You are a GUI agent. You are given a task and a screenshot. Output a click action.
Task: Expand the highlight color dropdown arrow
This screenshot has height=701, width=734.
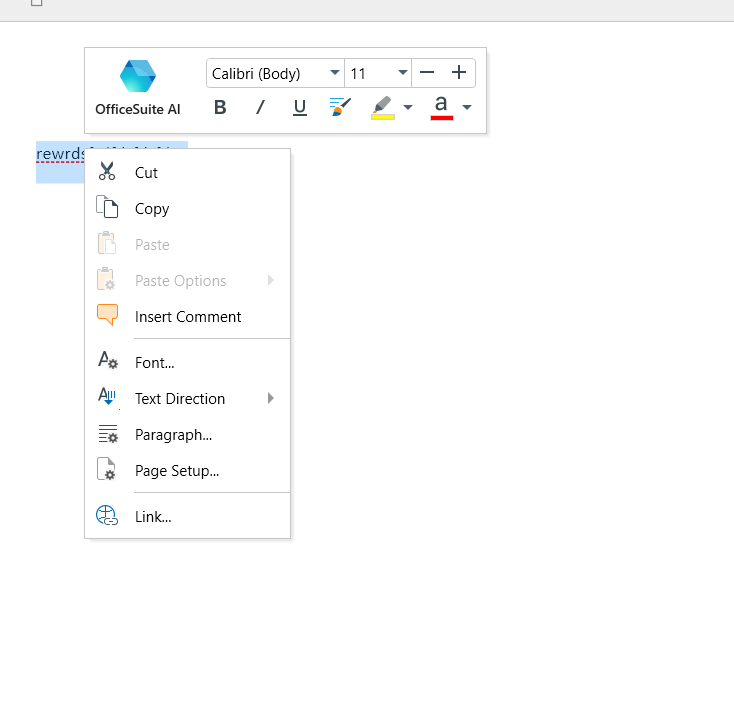pyautogui.click(x=408, y=107)
